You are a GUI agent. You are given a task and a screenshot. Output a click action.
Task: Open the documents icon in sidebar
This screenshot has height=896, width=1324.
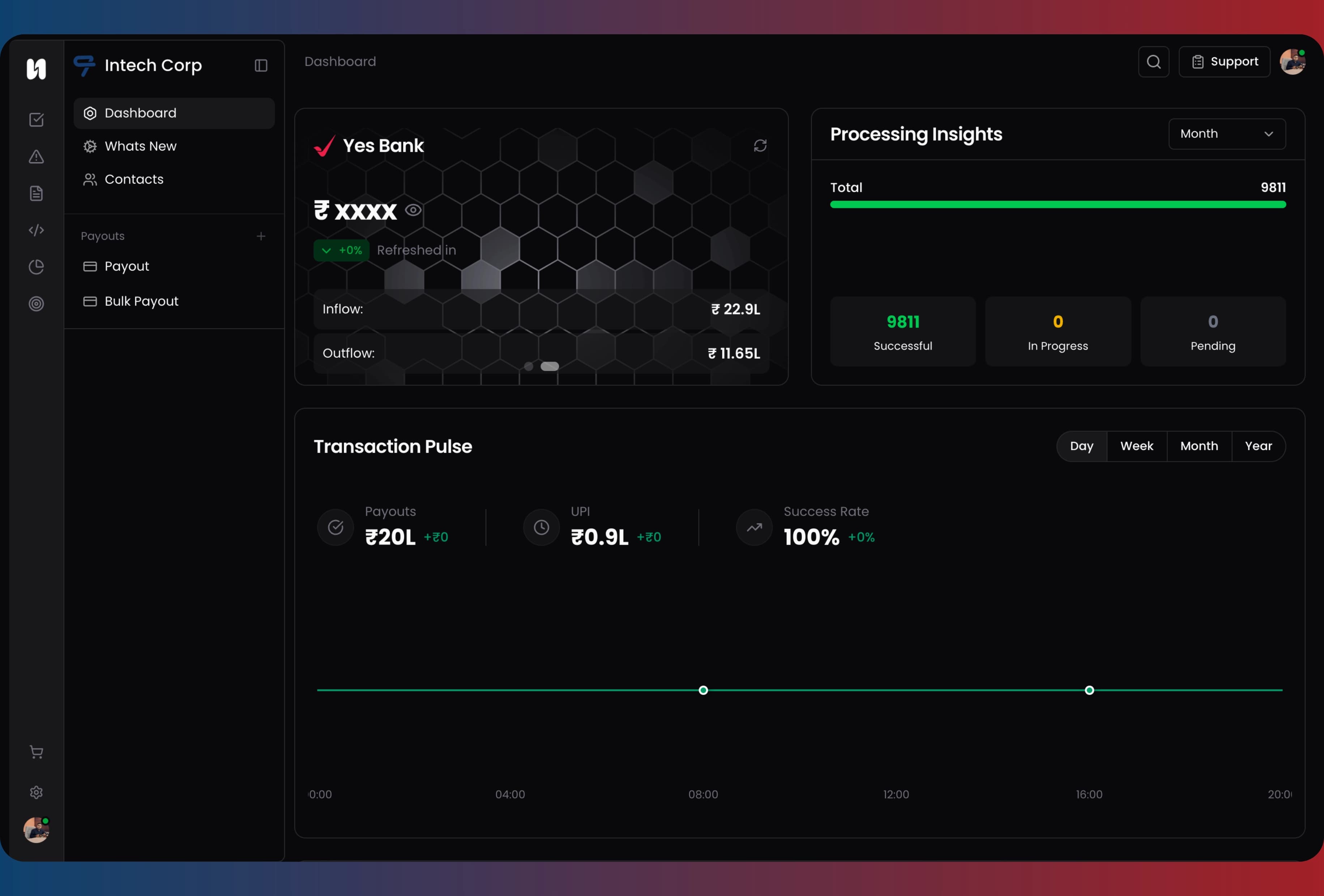pos(36,193)
